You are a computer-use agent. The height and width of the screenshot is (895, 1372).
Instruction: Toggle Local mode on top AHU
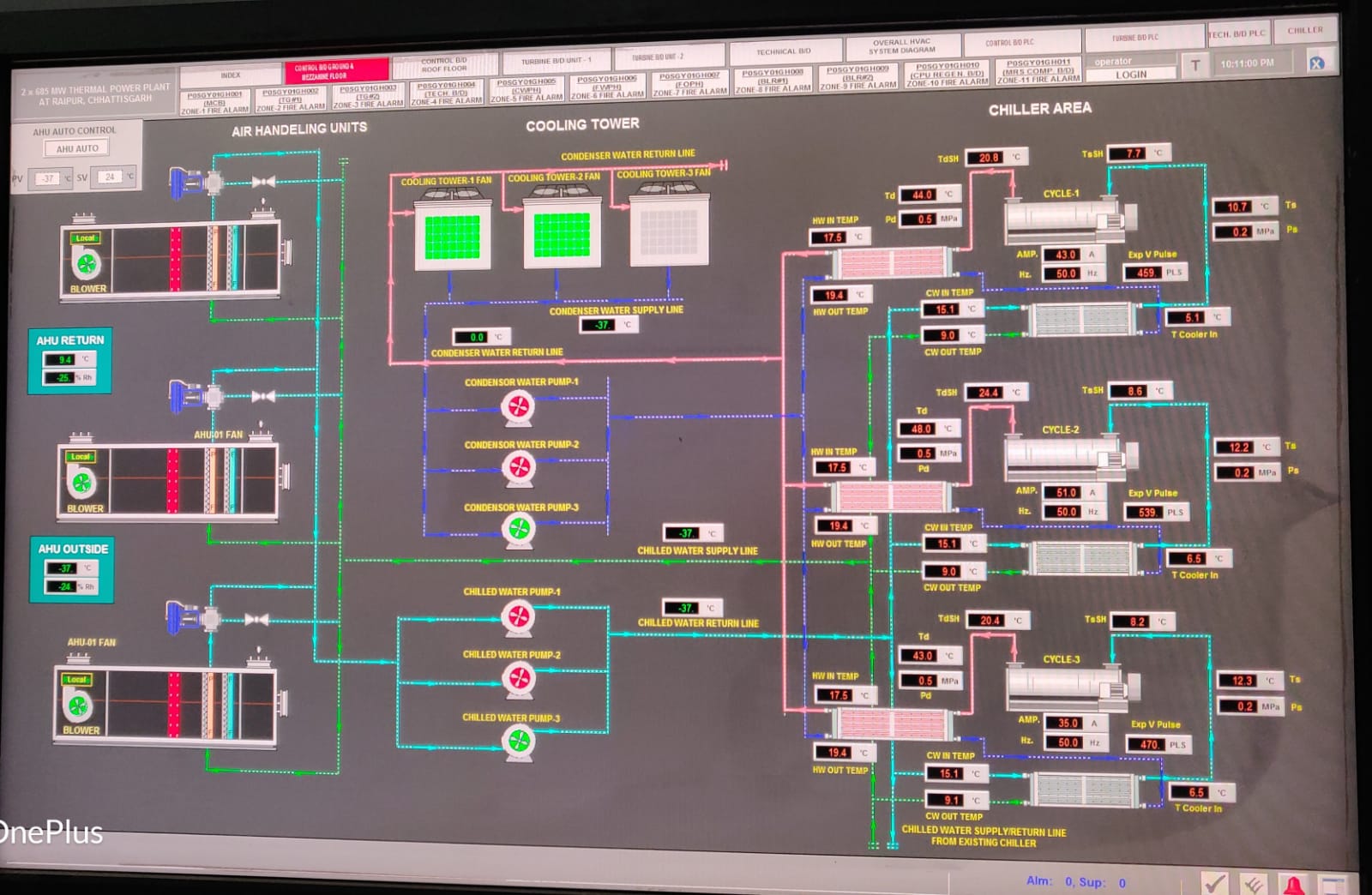[86, 238]
